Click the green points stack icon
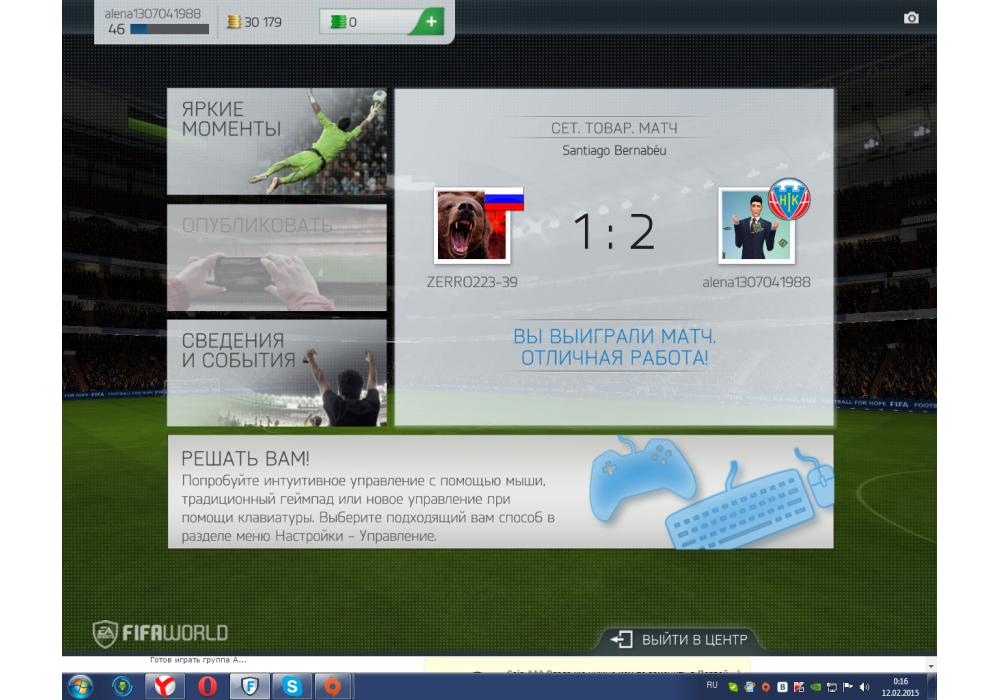Viewport: 1000px width, 700px height. (338, 22)
